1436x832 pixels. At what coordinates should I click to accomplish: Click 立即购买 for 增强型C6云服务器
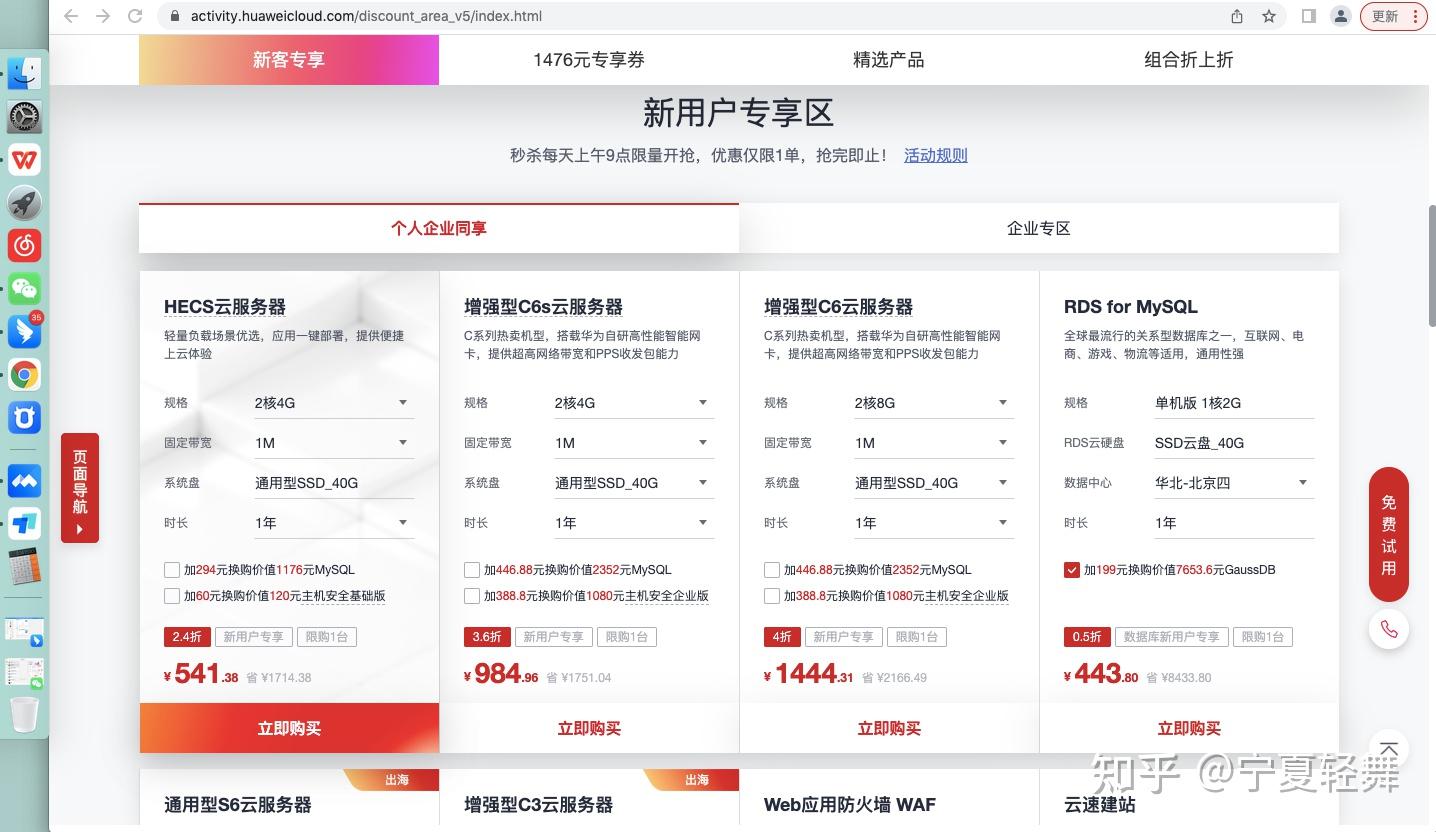pyautogui.click(x=889, y=728)
